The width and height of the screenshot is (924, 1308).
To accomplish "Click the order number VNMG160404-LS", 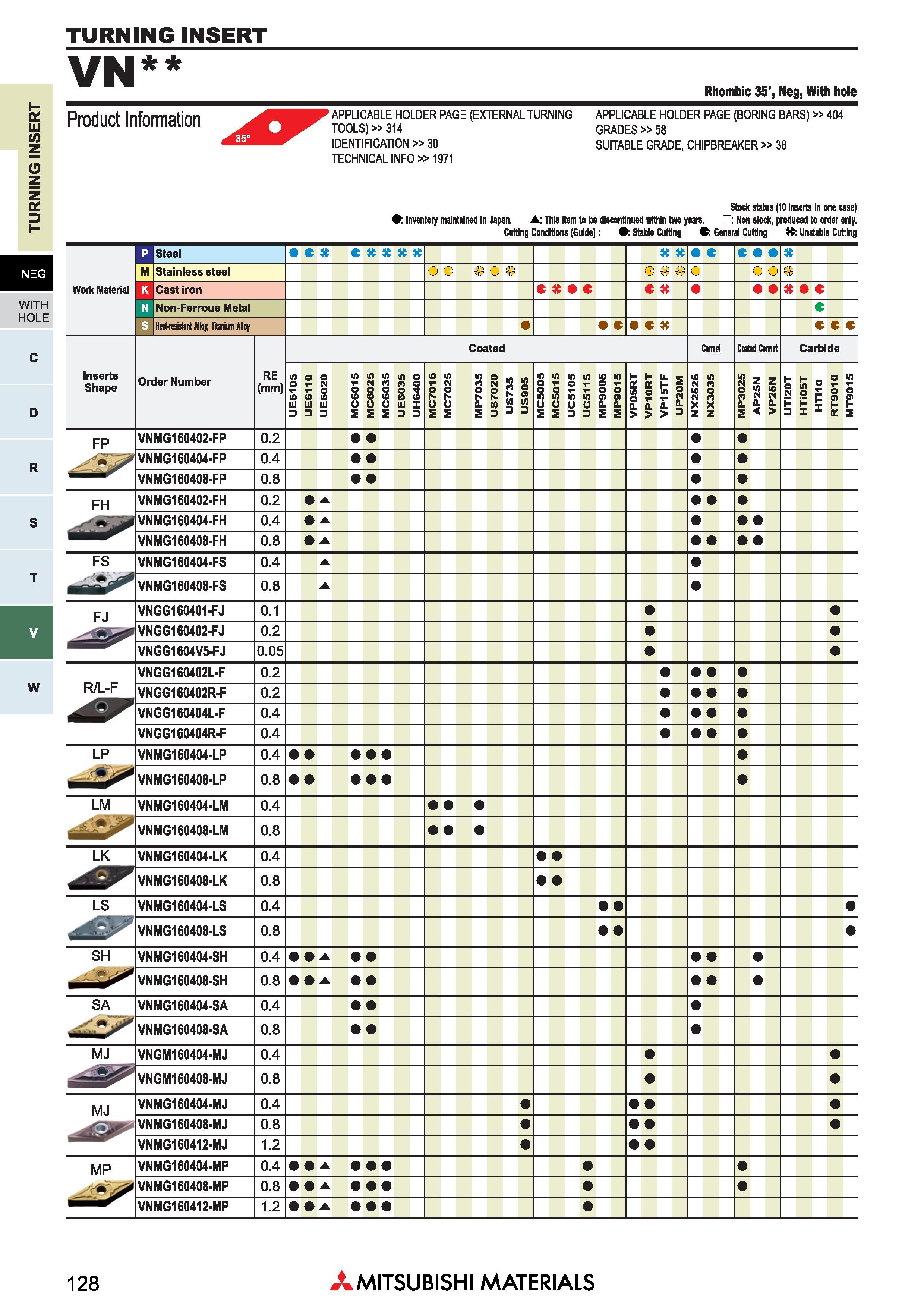I will pyautogui.click(x=182, y=906).
